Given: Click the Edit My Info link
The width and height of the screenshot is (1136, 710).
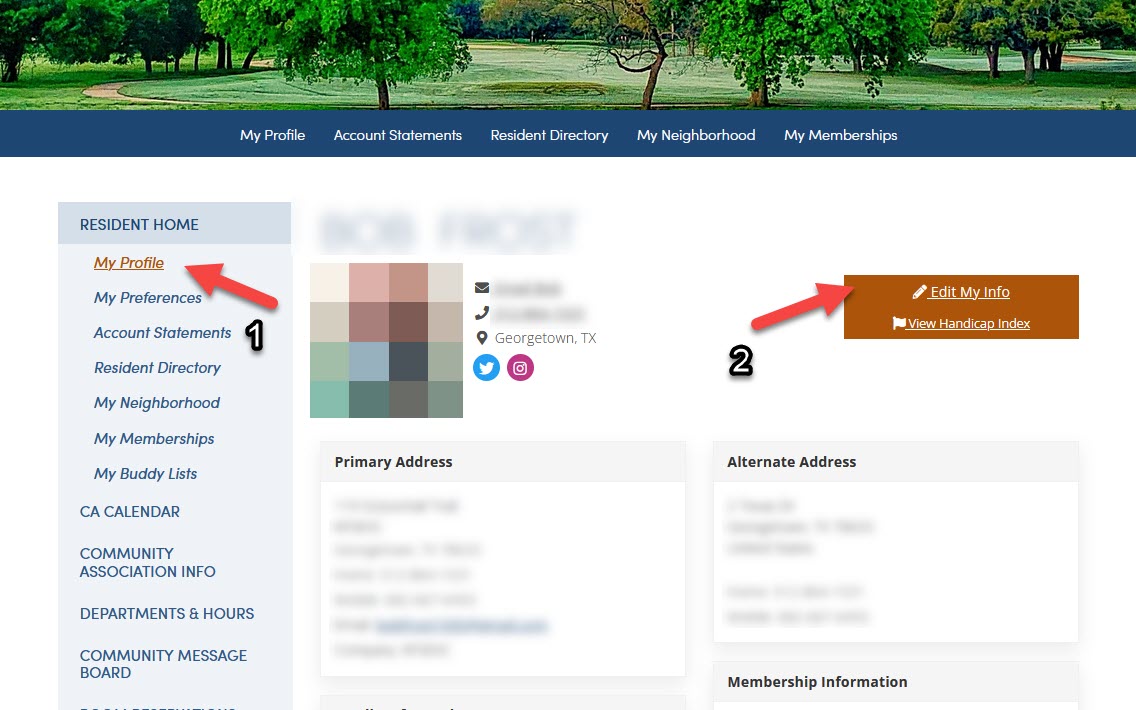Looking at the screenshot, I should [x=969, y=292].
